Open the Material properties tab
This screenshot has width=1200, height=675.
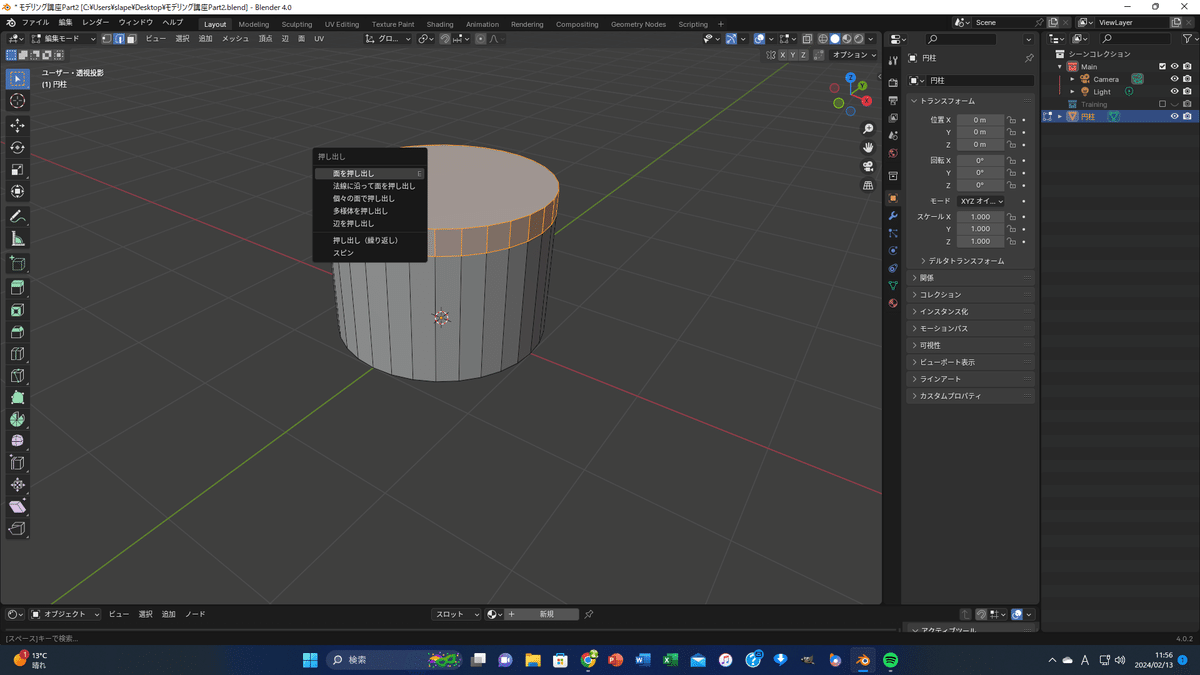[893, 303]
